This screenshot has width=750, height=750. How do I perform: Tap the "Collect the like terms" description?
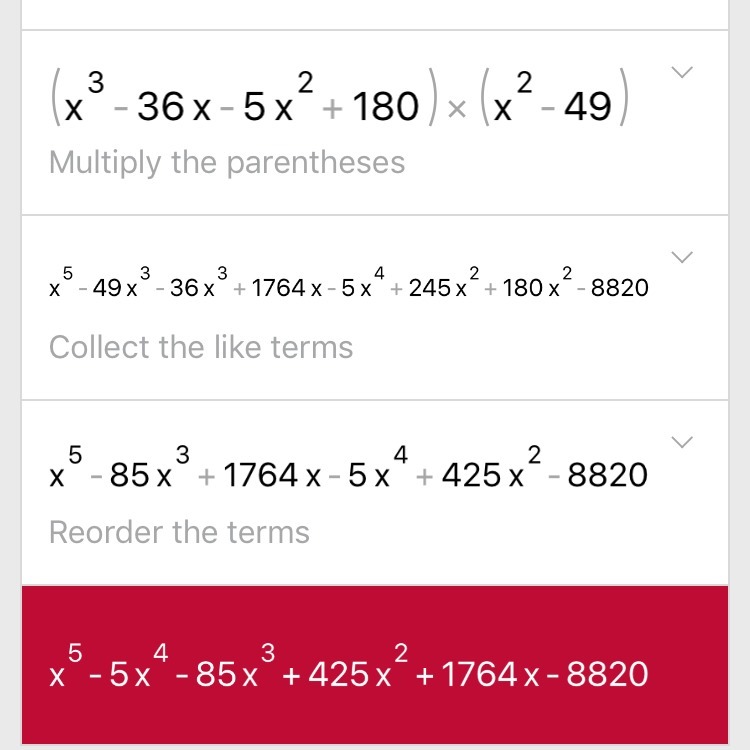tap(201, 347)
